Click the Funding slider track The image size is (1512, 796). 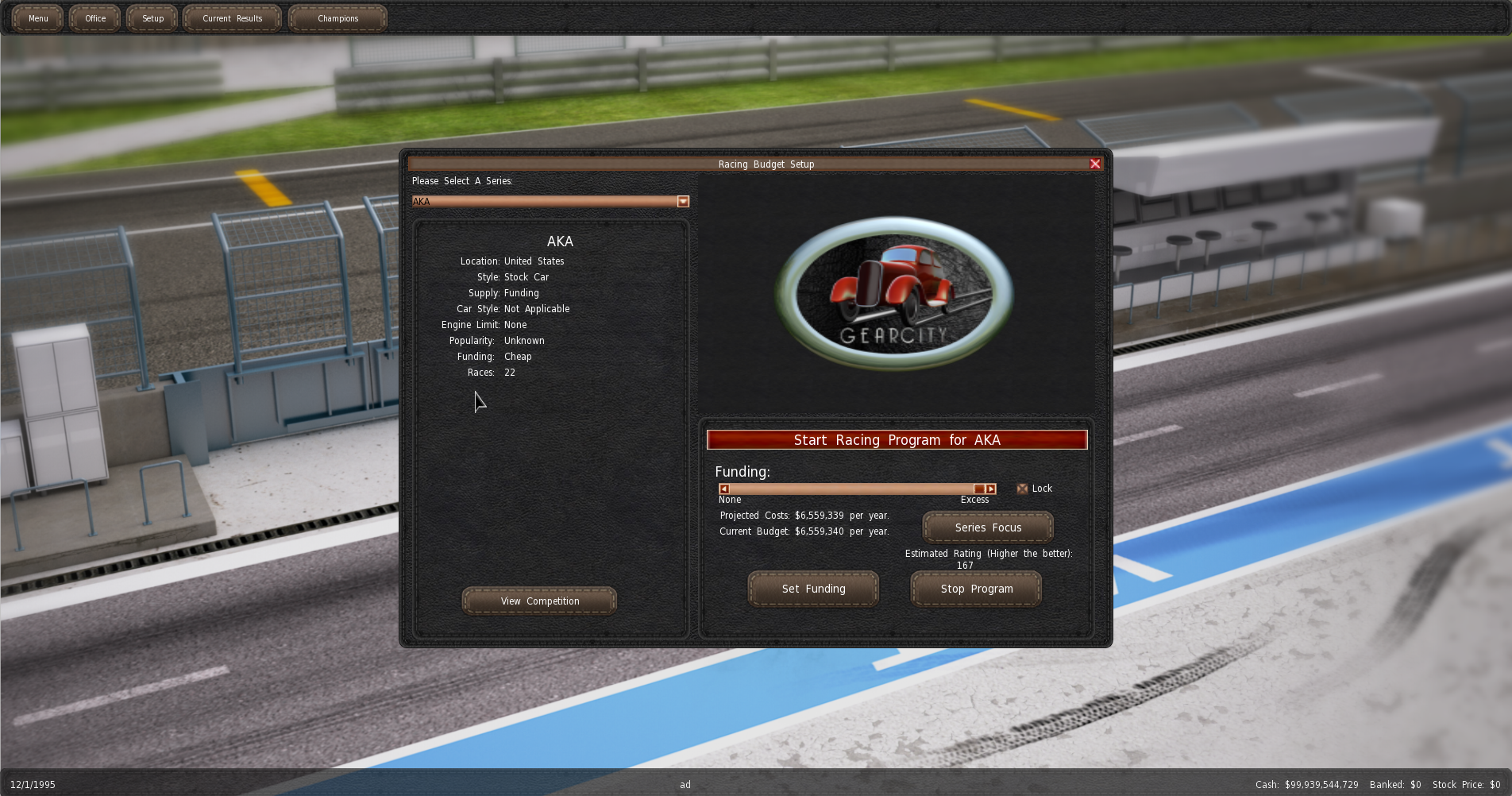[850, 489]
